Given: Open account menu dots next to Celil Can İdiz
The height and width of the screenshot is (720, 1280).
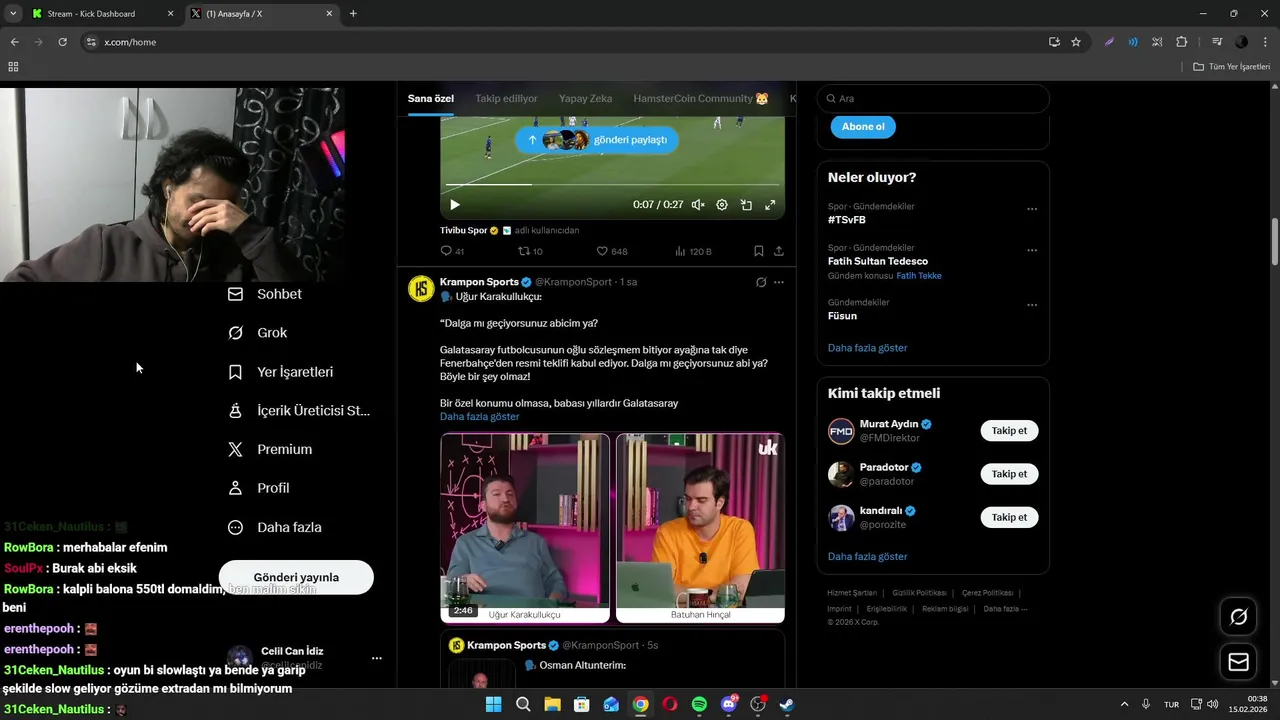Looking at the screenshot, I should coord(377,658).
